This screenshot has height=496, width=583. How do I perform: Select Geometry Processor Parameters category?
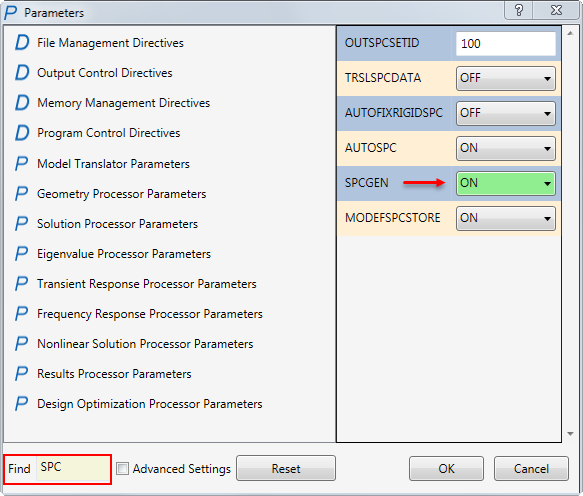pyautogui.click(x=121, y=194)
